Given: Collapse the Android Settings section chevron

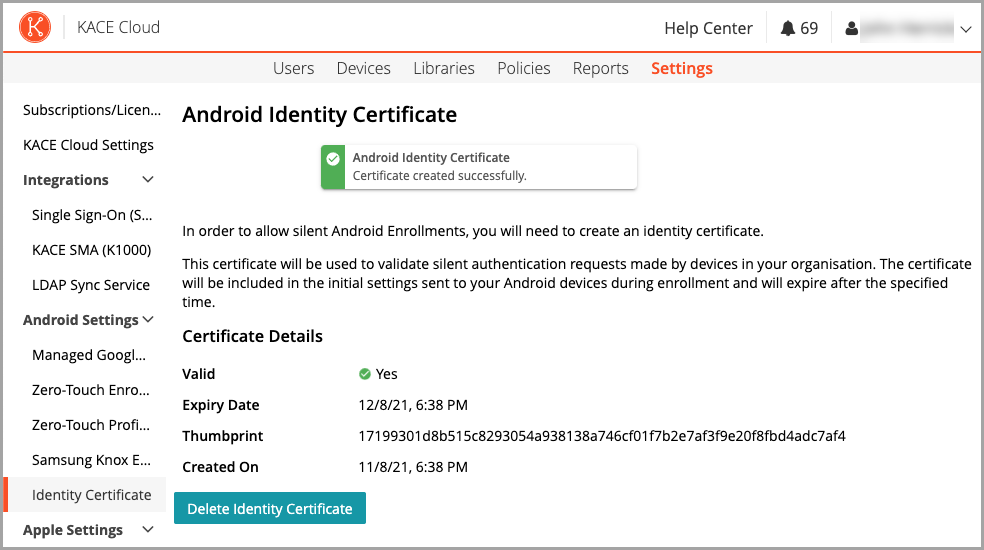Looking at the screenshot, I should (148, 320).
